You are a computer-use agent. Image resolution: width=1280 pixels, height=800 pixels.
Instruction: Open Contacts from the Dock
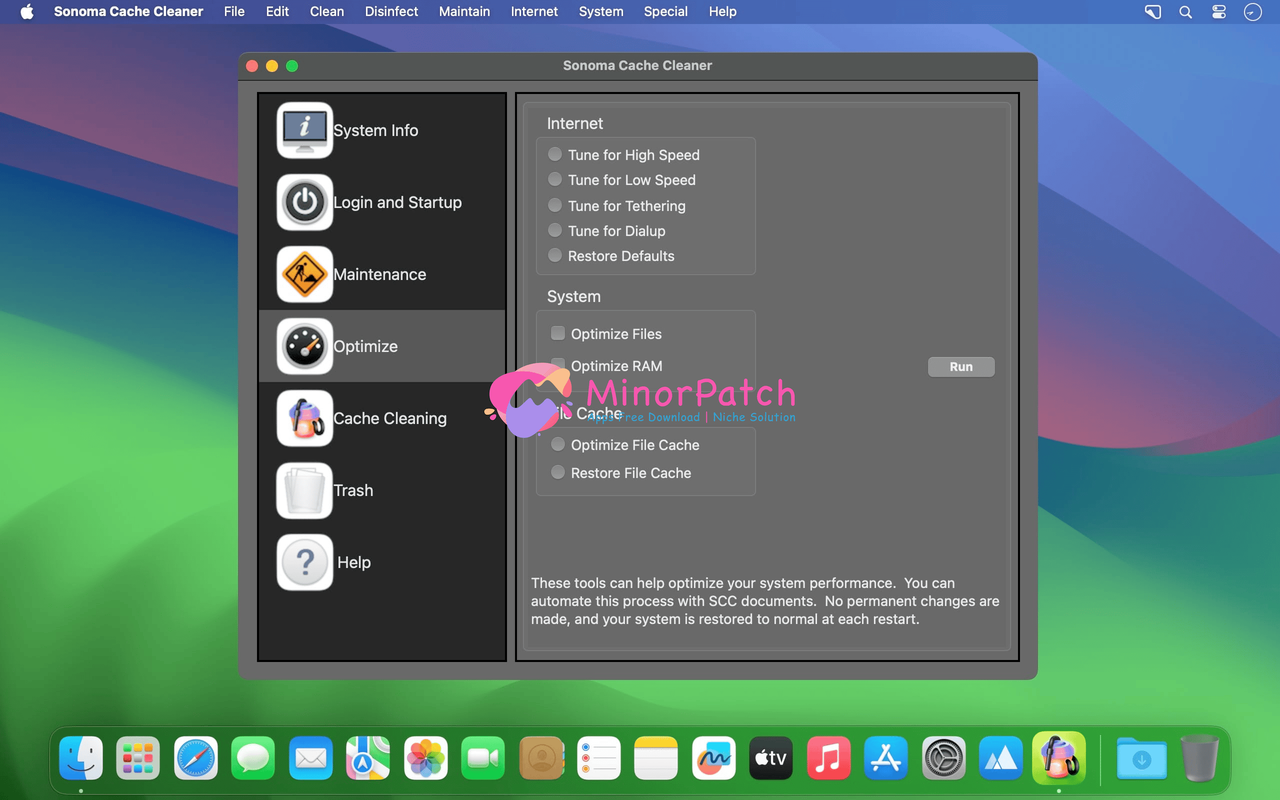pyautogui.click(x=541, y=759)
